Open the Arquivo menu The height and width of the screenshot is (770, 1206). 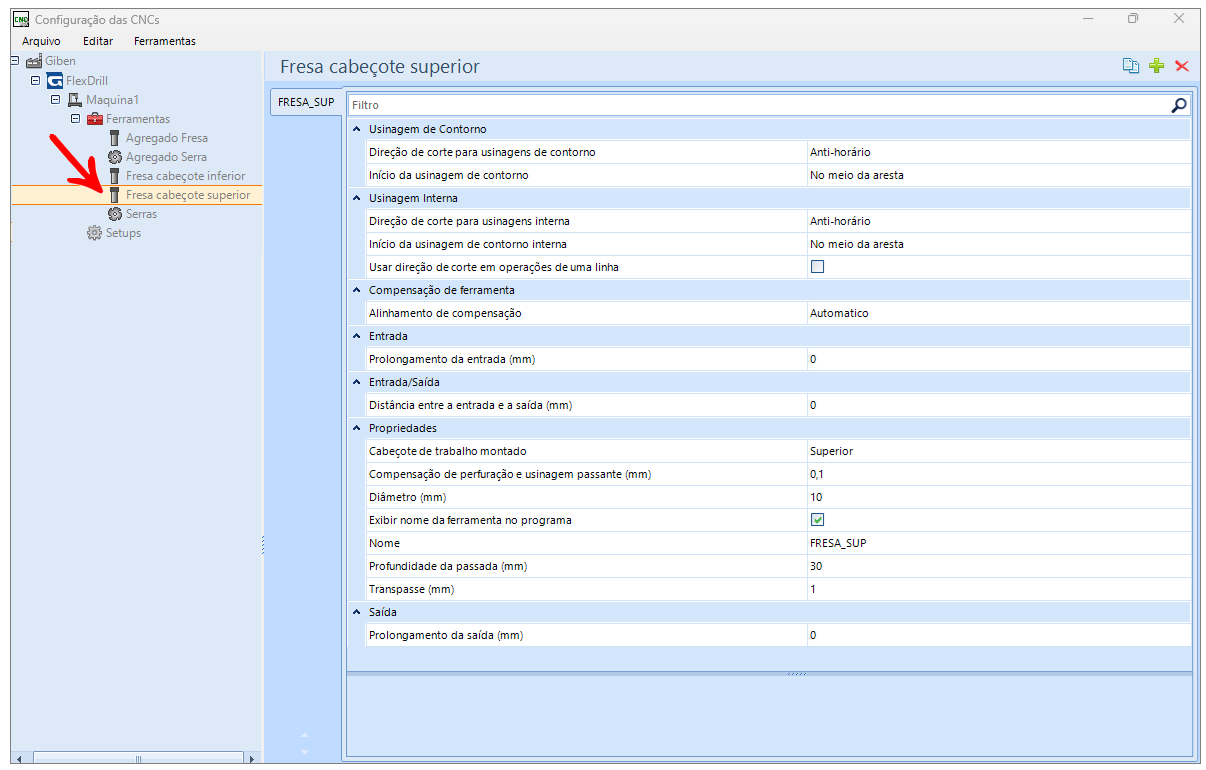(x=41, y=41)
